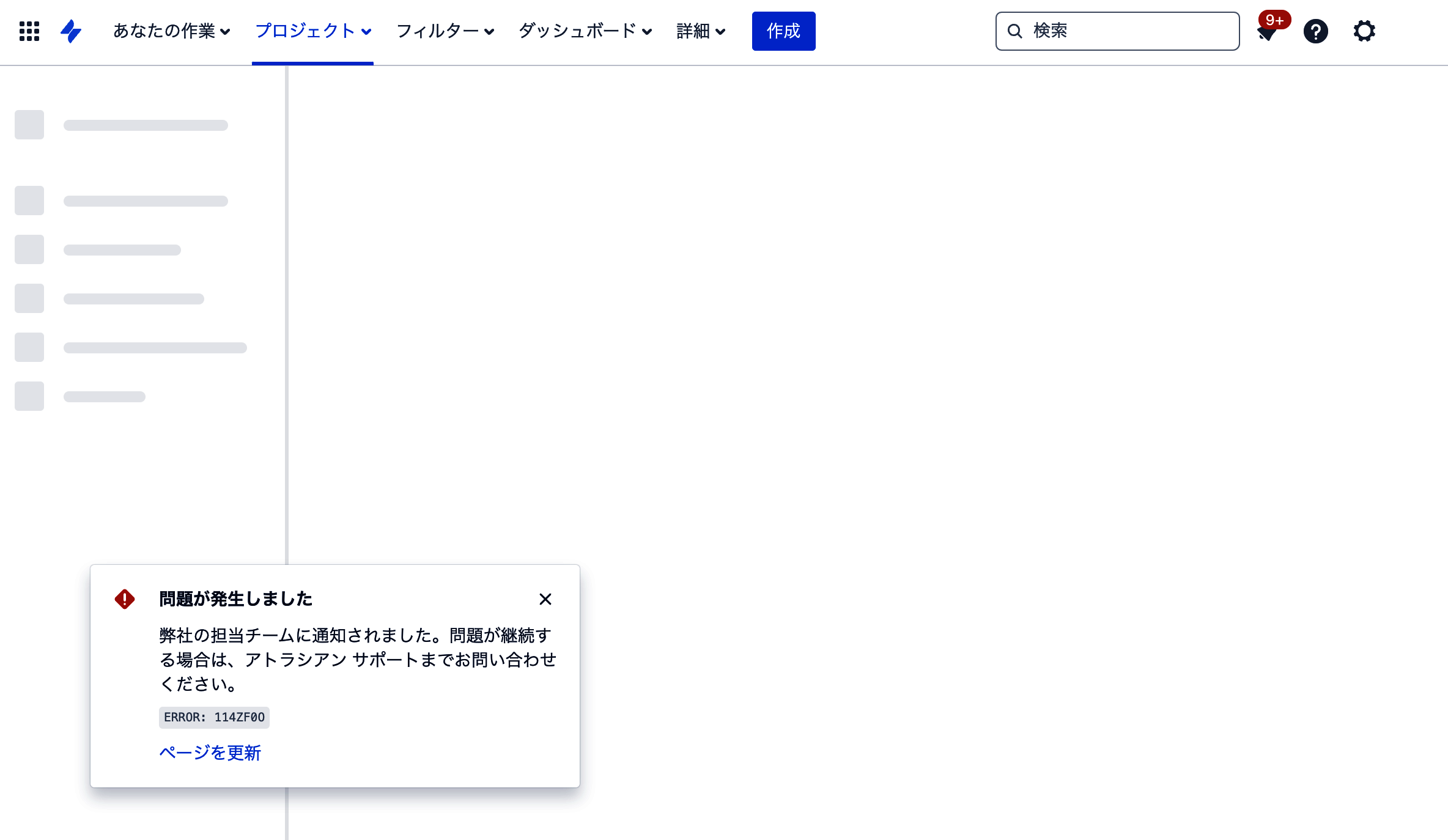Click the 問題が発生しました heading

(x=235, y=599)
